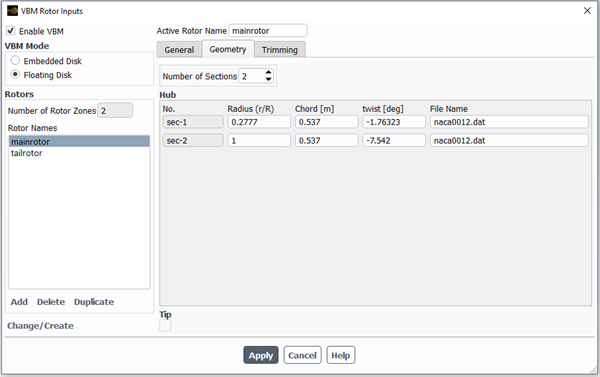Click Duplicate below rotor list
Image resolution: width=600 pixels, height=377 pixels.
point(94,302)
